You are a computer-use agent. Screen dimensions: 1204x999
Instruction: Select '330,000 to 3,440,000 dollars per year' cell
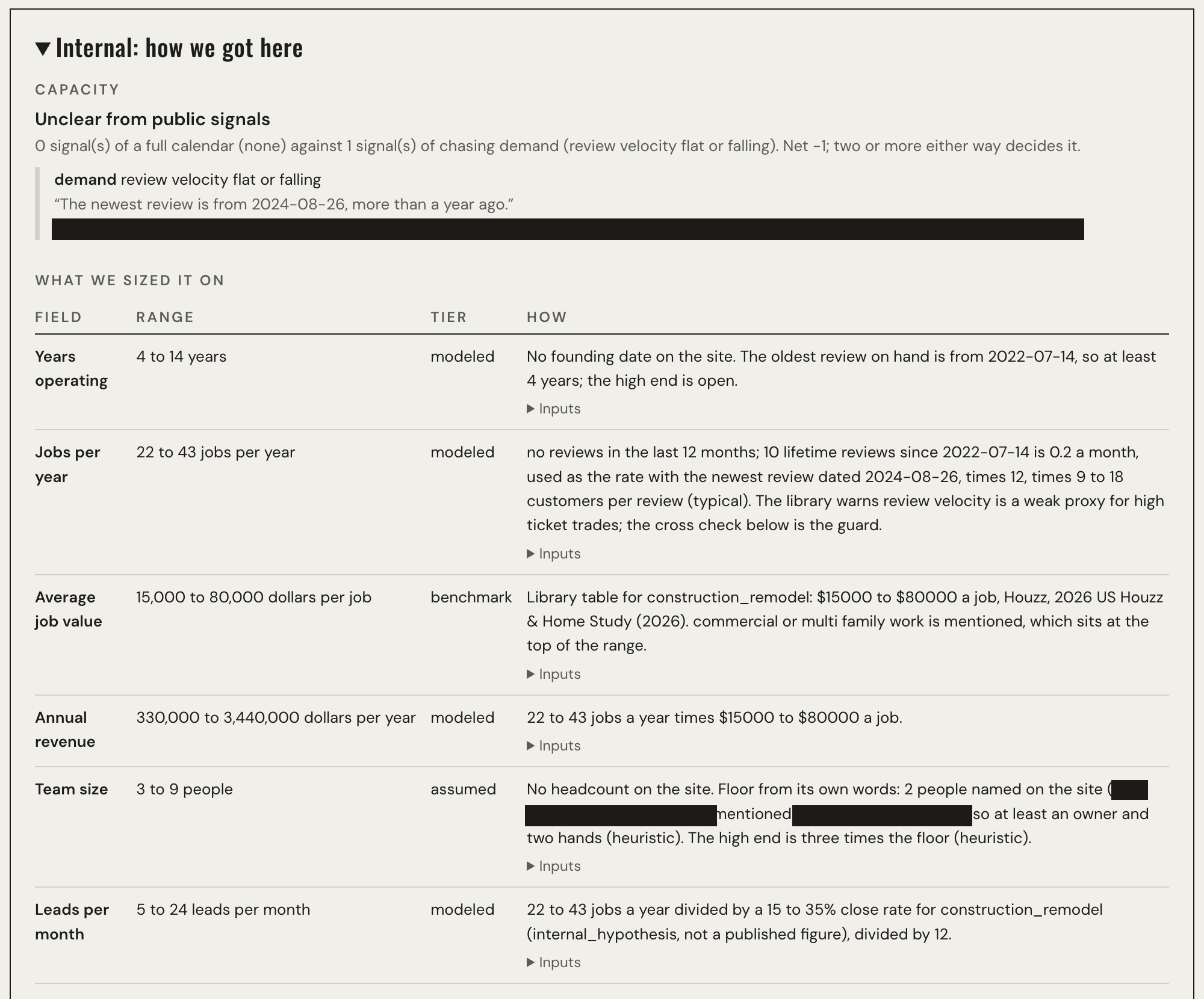(x=276, y=717)
